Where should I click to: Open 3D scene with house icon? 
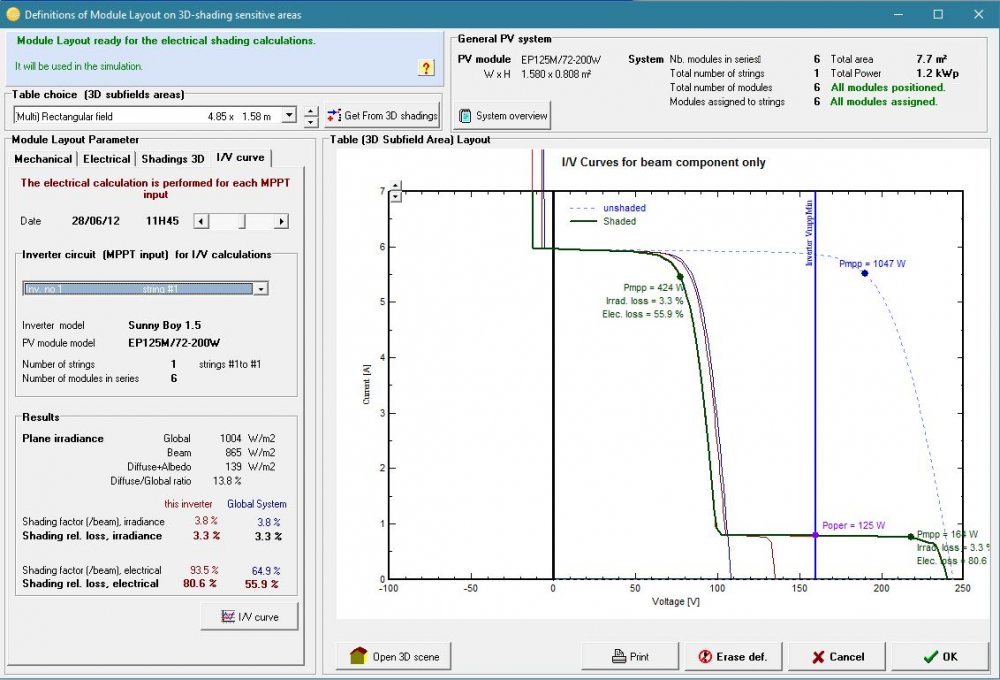395,657
